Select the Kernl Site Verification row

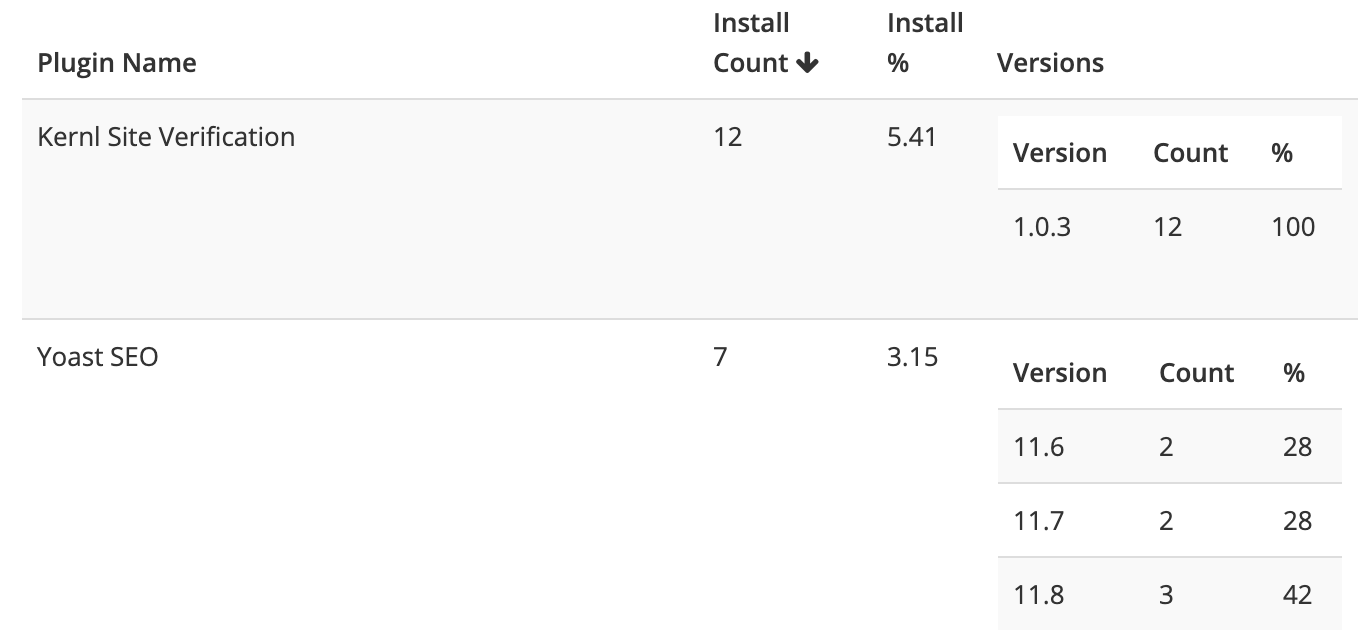click(x=165, y=136)
